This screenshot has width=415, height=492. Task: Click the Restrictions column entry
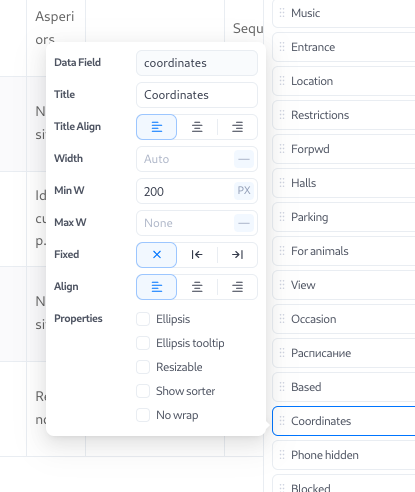click(344, 115)
